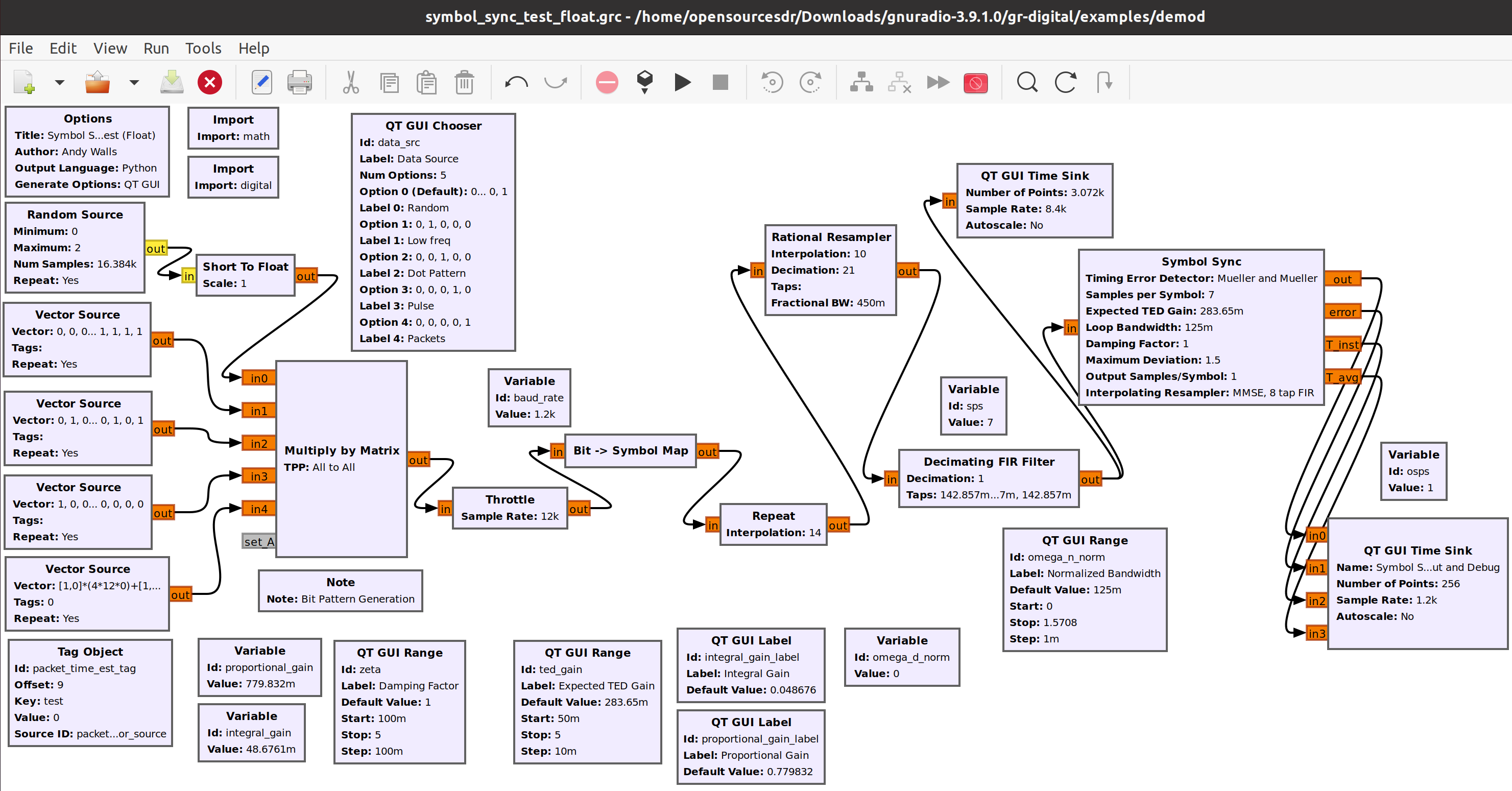This screenshot has height=791, width=1512.
Task: Click the error output port of Symbol Sync
Action: click(1342, 311)
